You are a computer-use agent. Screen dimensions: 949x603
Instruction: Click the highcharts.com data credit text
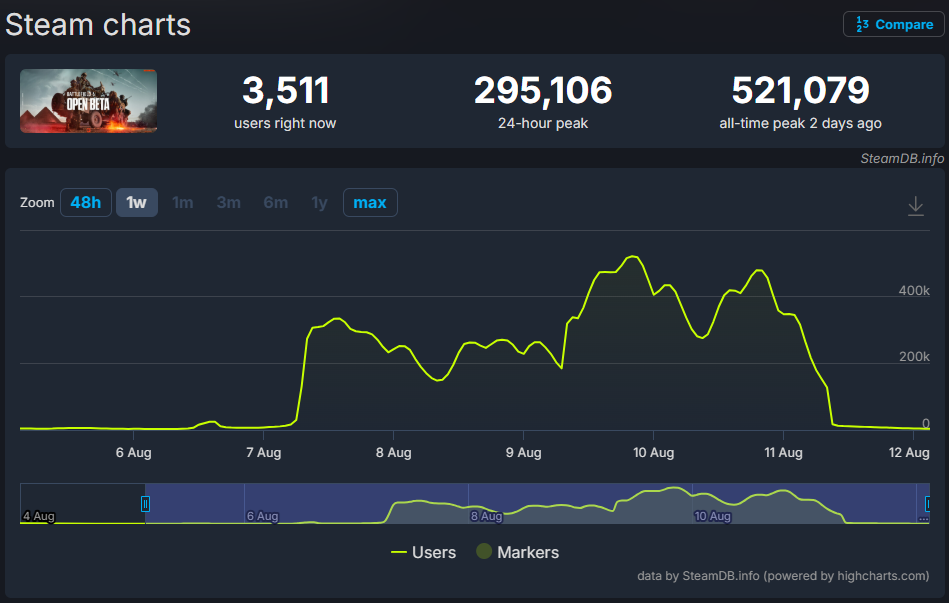pos(783,576)
